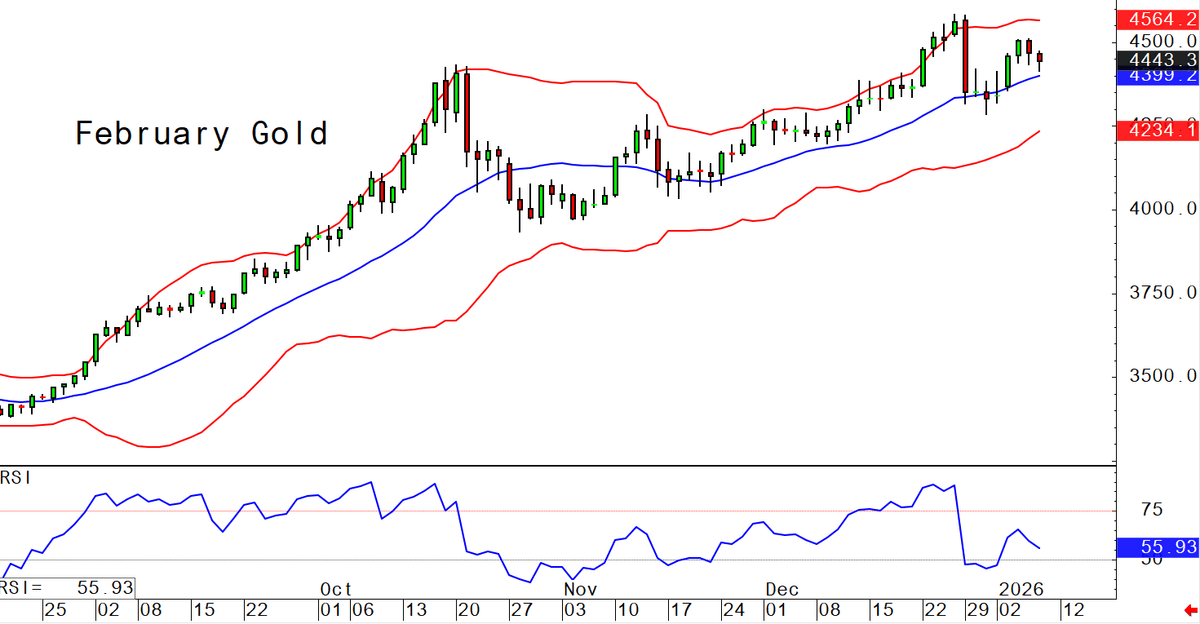Viewport: 1200px width, 624px height.
Task: Click the 3750.0 price axis label
Action: (x=1161, y=293)
